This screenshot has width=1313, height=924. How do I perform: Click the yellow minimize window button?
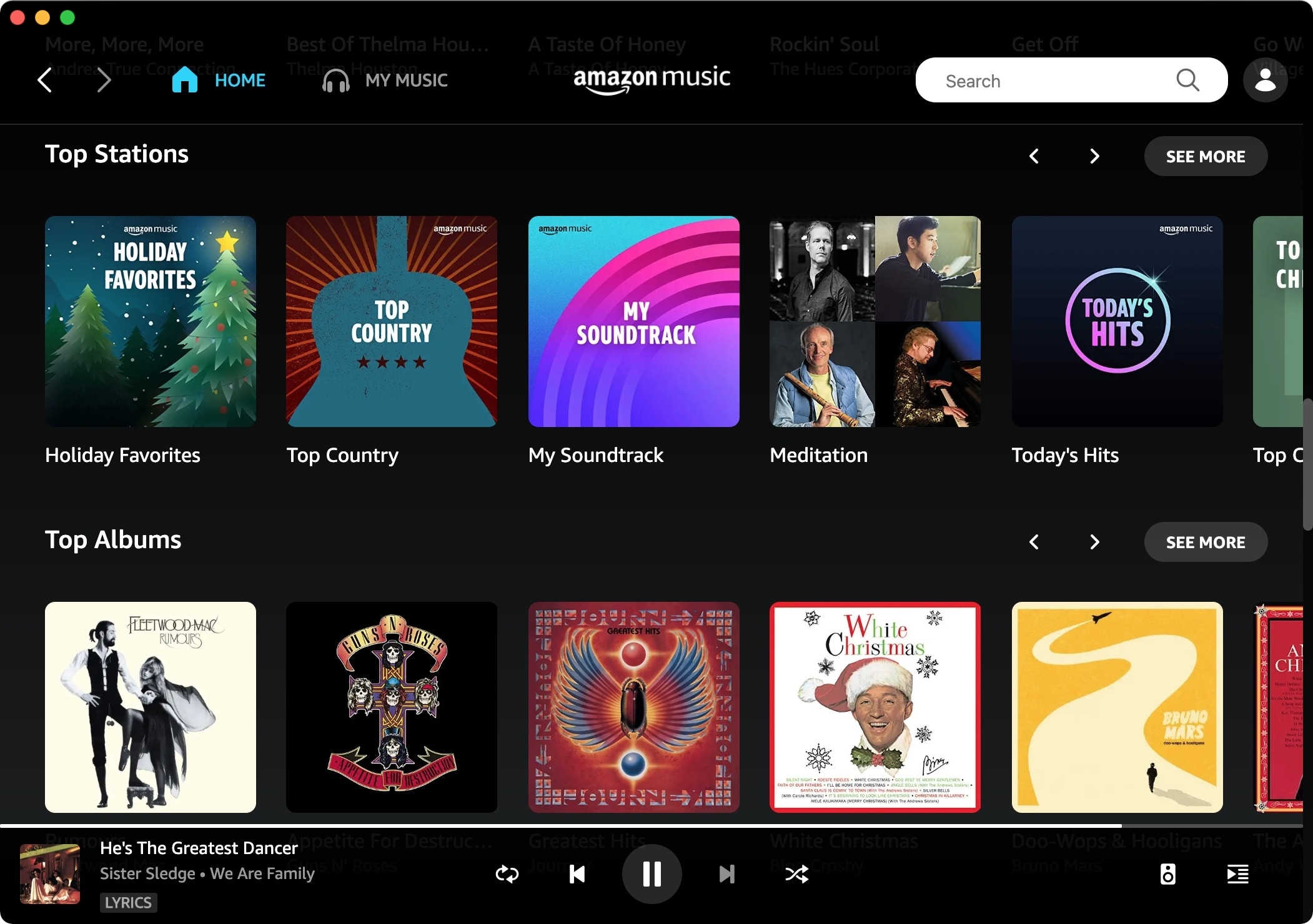42,17
